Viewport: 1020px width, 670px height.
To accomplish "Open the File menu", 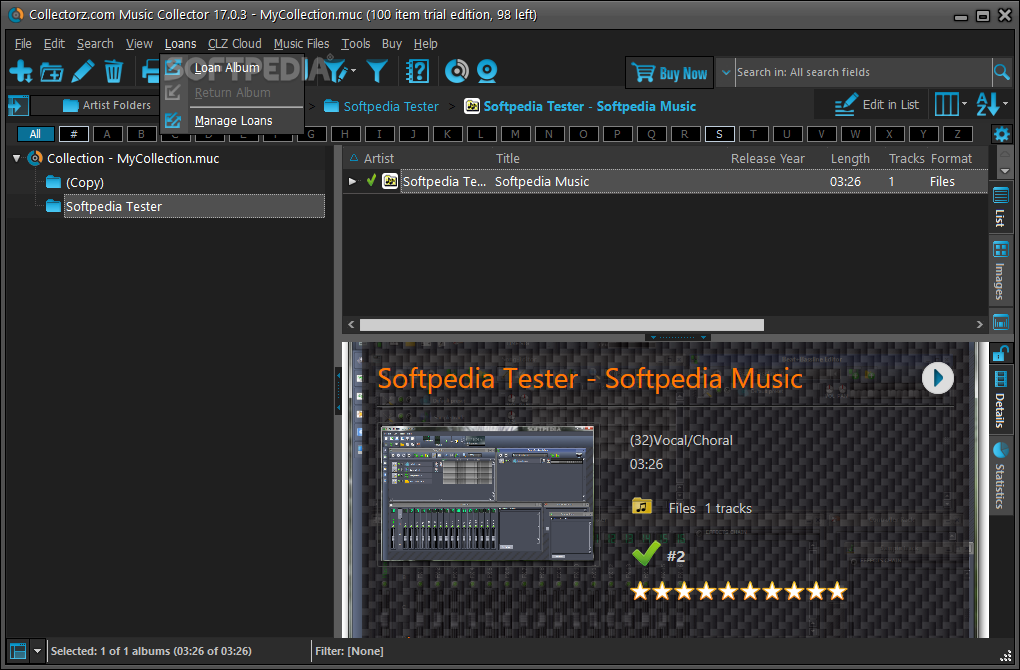I will (x=23, y=44).
